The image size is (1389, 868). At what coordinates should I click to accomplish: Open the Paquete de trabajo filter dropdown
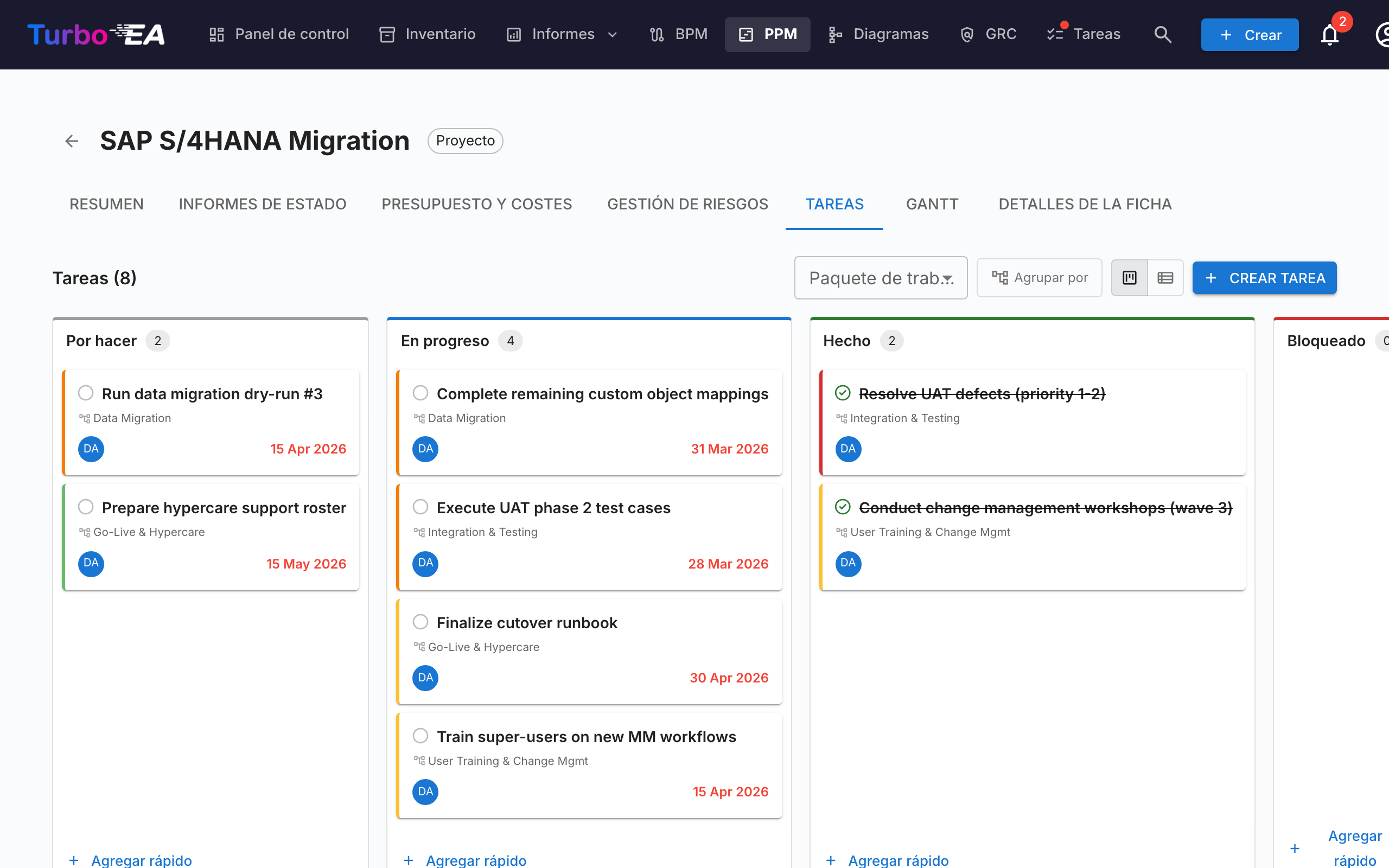click(x=881, y=278)
